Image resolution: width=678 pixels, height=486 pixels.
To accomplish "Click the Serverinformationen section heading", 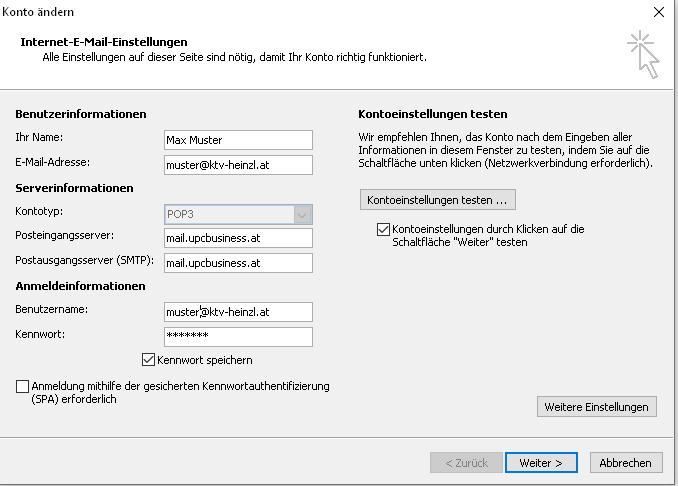I will tap(74, 188).
